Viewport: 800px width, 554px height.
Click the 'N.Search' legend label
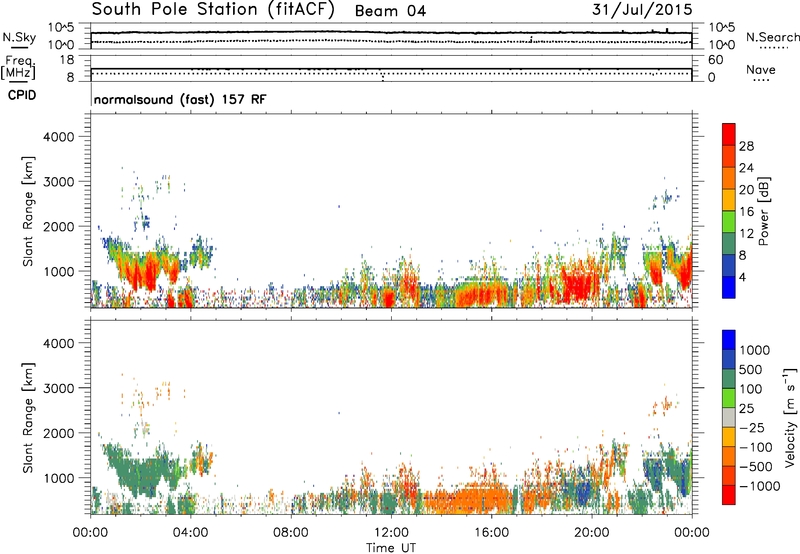tap(773, 37)
